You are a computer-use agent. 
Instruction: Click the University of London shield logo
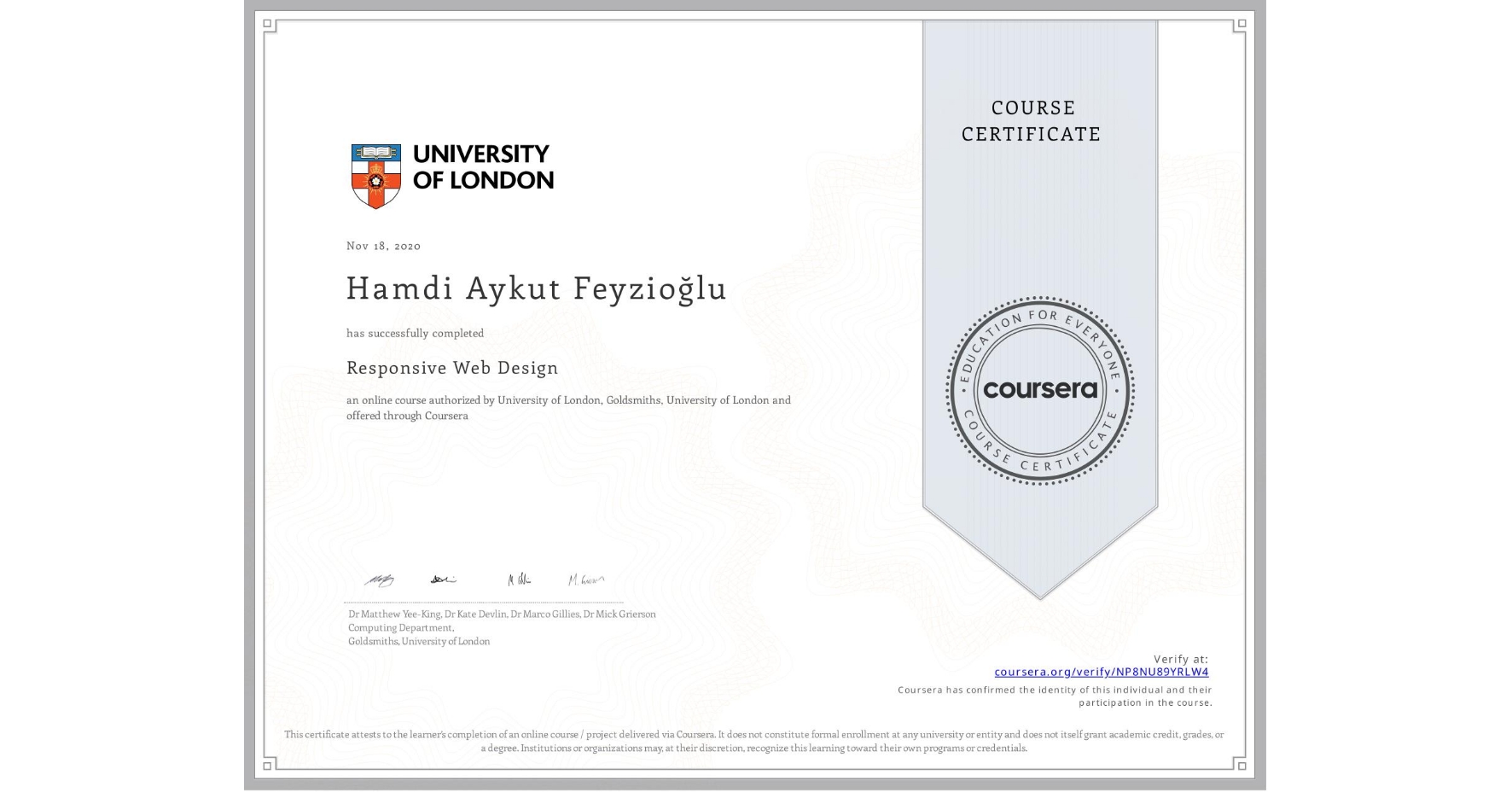click(x=375, y=175)
